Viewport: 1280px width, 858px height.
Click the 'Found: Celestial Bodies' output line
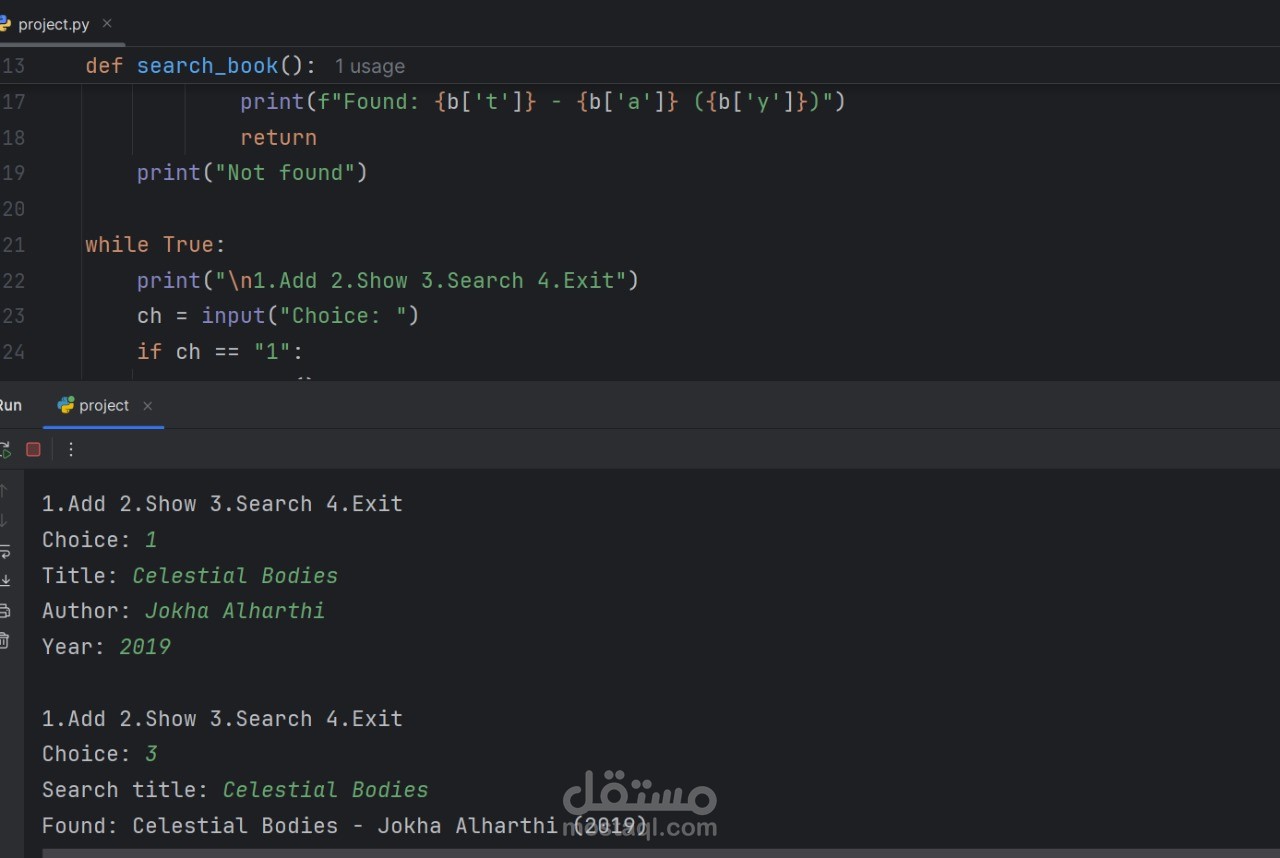345,826
